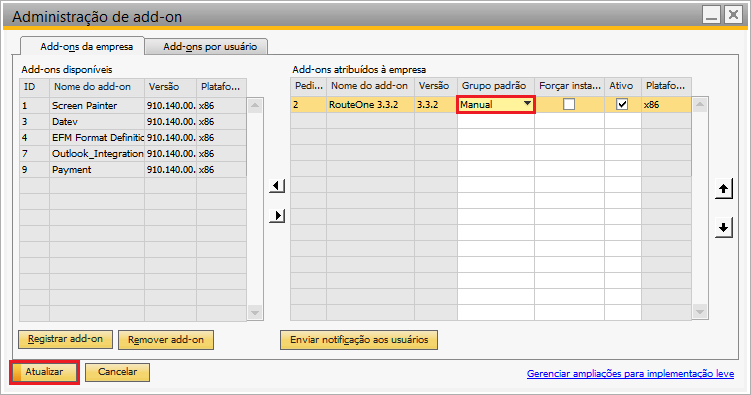Select the Screen Painter row
This screenshot has width=751, height=395.
[x=133, y=106]
